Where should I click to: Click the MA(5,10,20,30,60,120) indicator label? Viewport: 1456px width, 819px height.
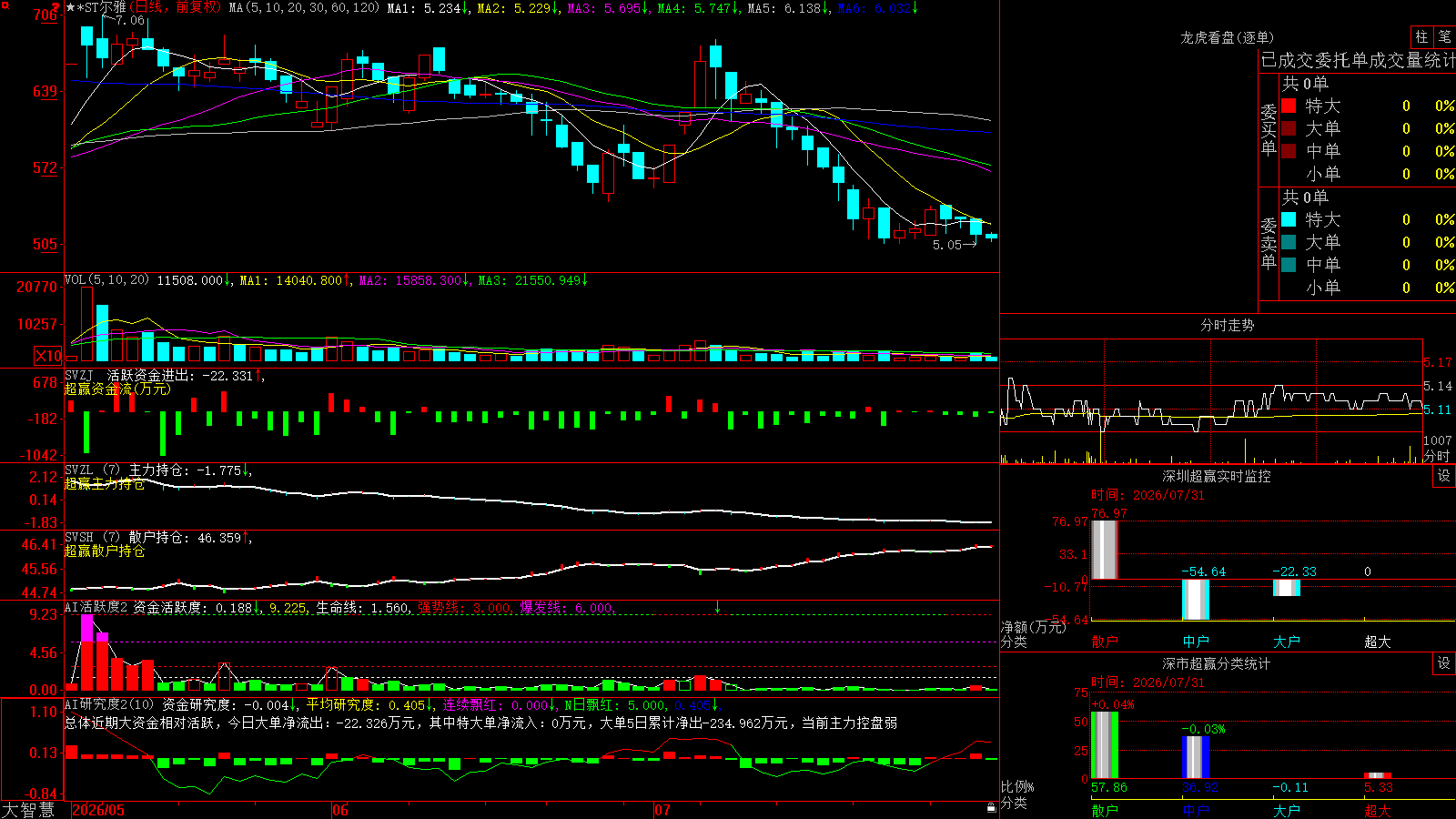pos(304,7)
